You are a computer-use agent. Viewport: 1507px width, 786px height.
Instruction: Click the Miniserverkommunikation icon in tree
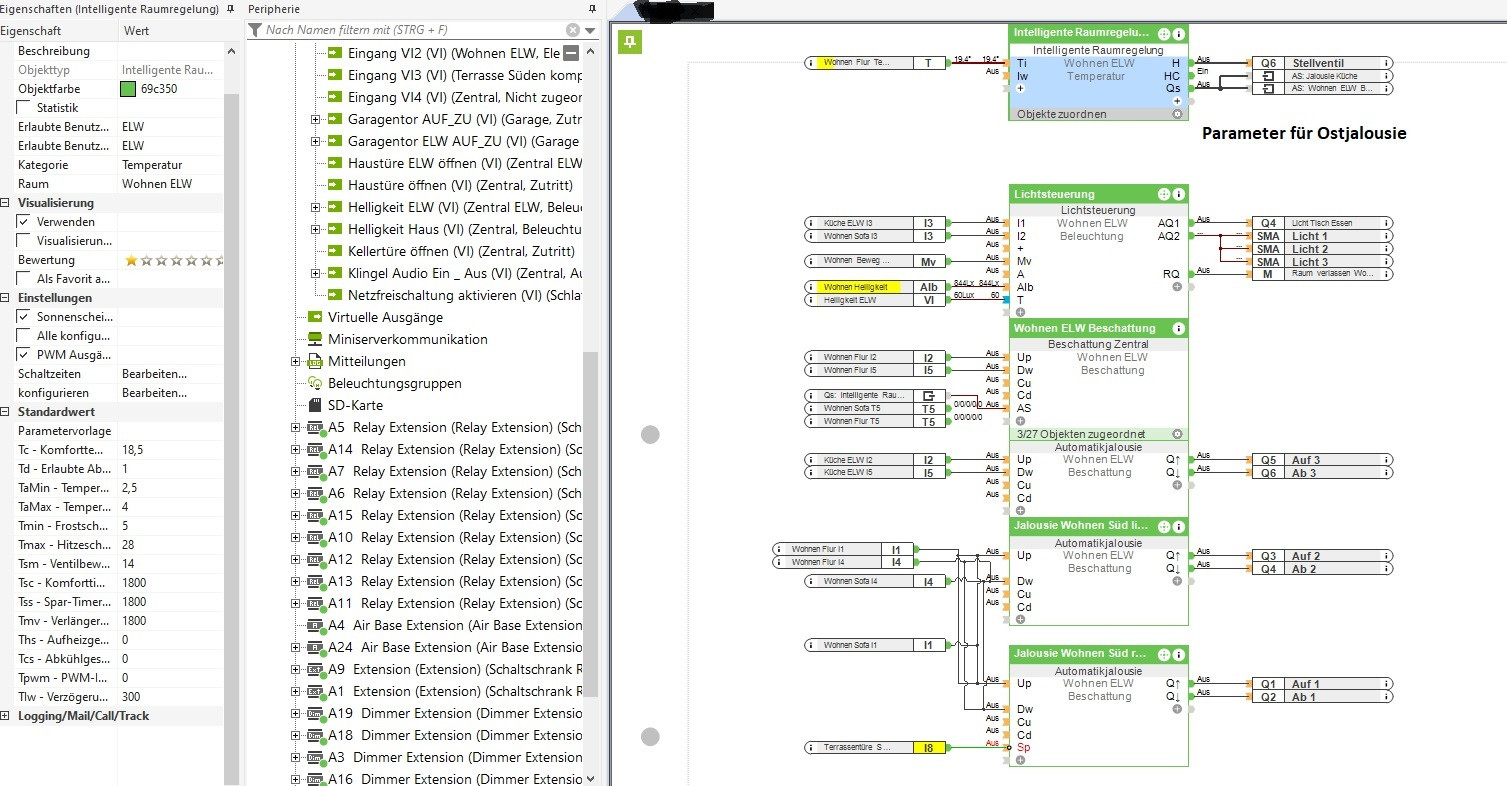(313, 339)
